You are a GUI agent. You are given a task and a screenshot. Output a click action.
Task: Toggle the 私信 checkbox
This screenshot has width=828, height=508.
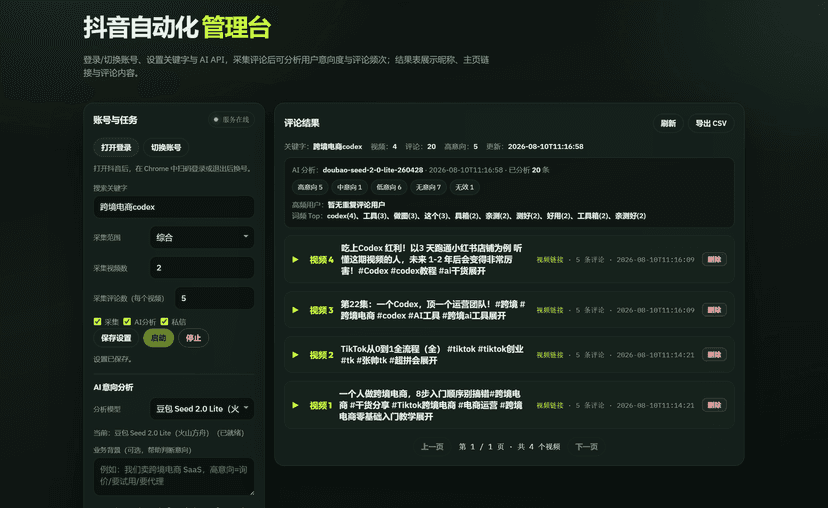[164, 322]
